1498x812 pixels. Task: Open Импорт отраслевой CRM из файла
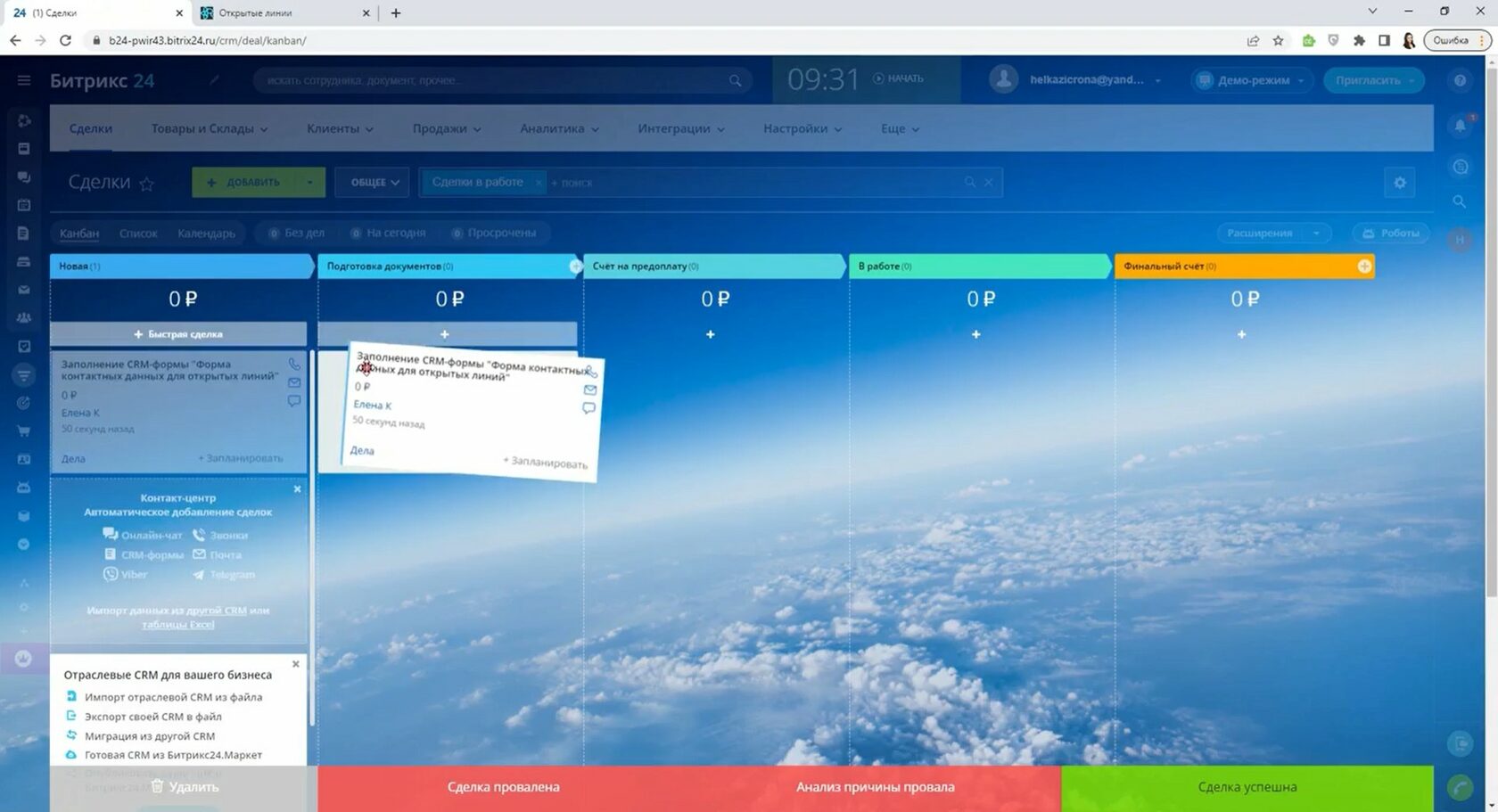pyautogui.click(x=173, y=697)
